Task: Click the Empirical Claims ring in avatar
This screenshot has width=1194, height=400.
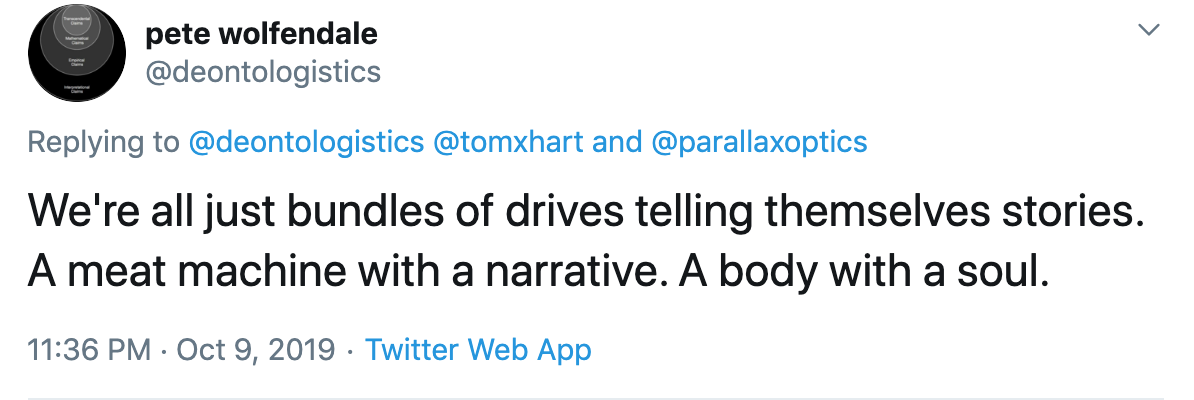Action: click(x=77, y=60)
